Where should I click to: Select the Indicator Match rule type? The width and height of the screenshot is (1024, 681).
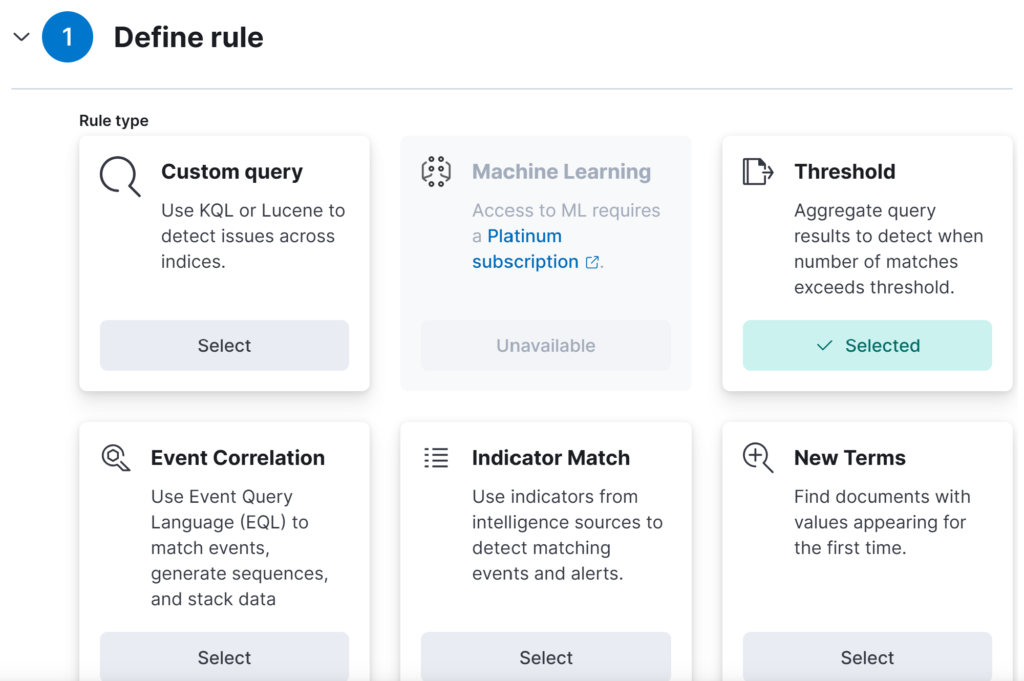click(x=546, y=656)
